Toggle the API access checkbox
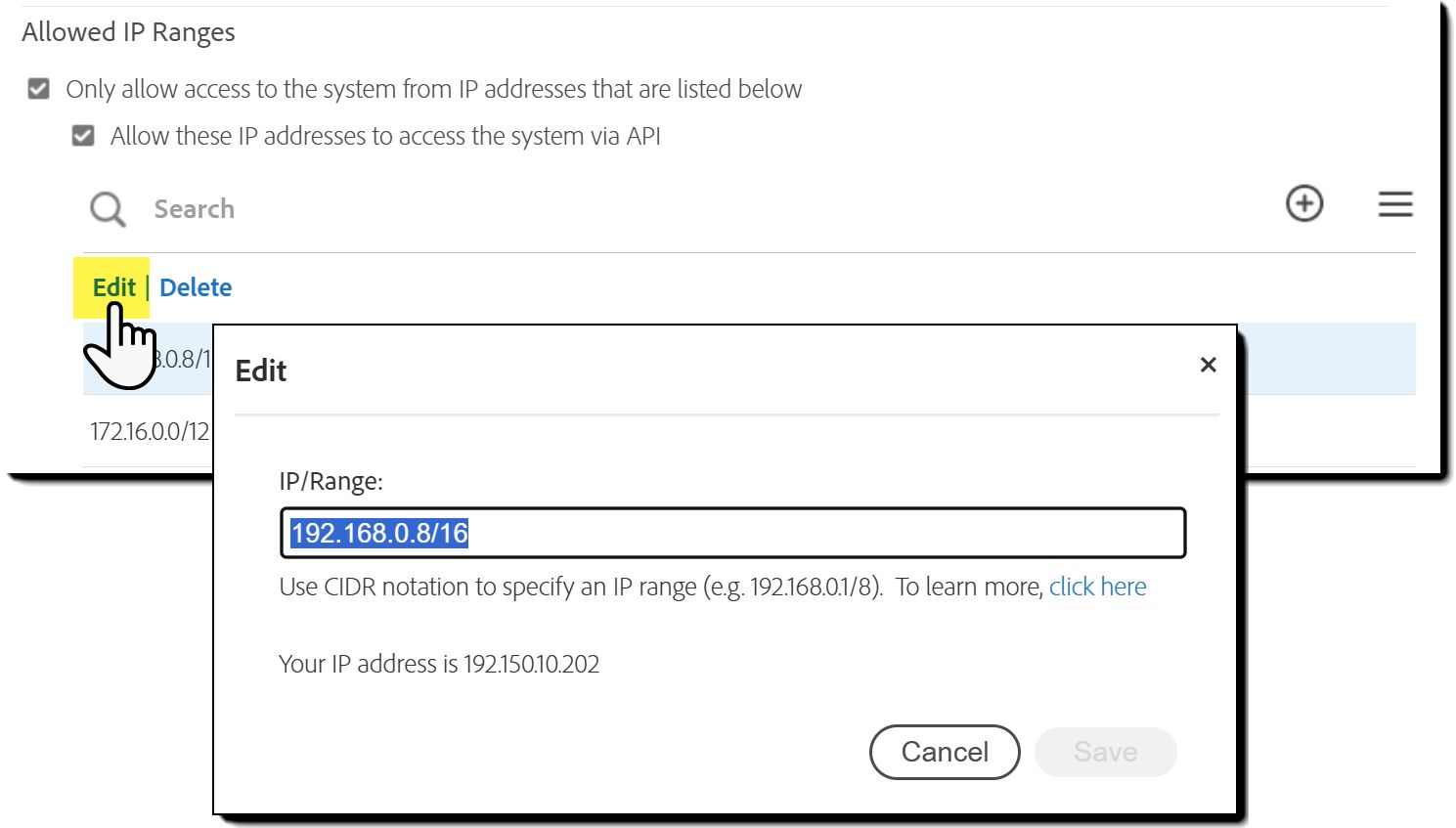The height and width of the screenshot is (828, 1456). (x=84, y=136)
